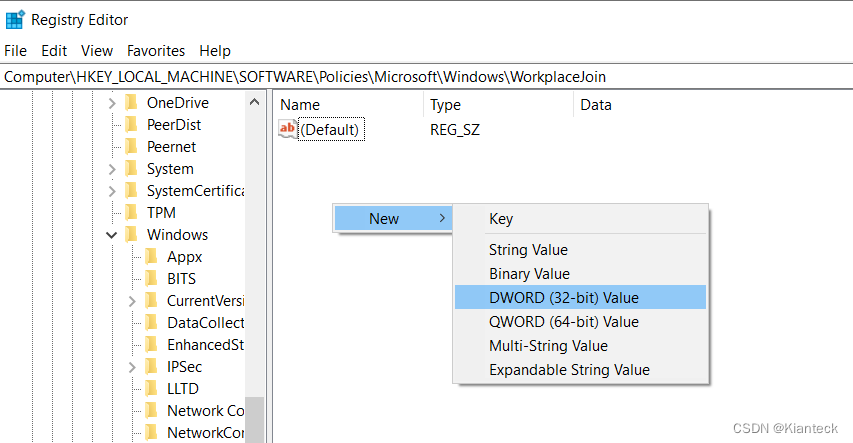Click the SystemCertificates folder icon
Viewport: 853px width, 443px height.
pos(131,190)
